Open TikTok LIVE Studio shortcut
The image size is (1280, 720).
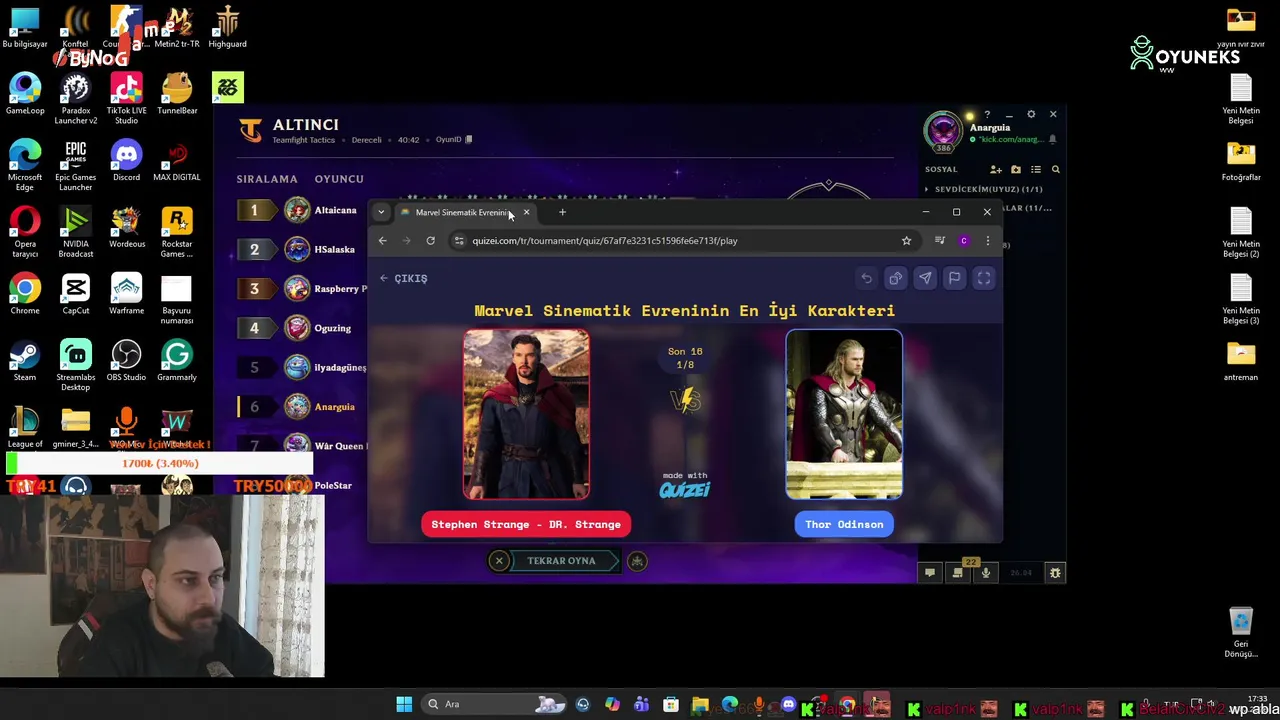tap(126, 98)
